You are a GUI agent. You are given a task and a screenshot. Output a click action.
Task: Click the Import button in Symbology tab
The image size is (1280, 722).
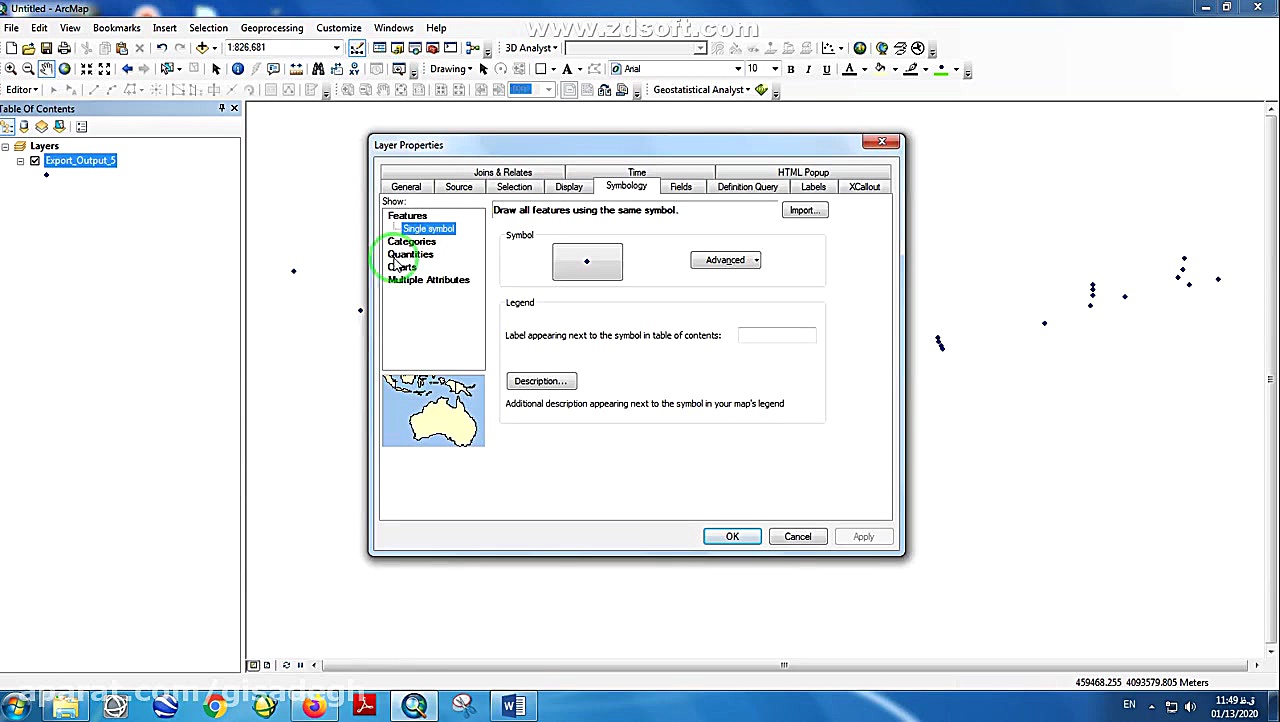(x=805, y=210)
